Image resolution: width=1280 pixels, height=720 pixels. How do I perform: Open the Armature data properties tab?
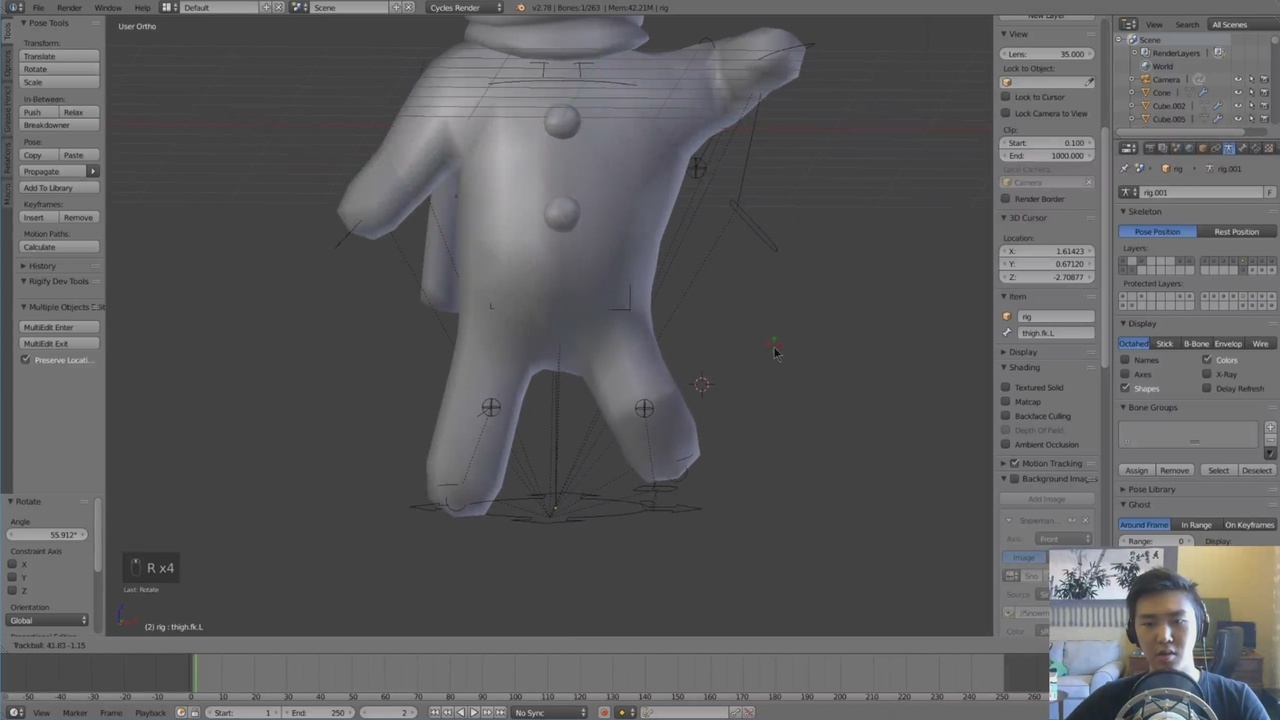pyautogui.click(x=1228, y=148)
